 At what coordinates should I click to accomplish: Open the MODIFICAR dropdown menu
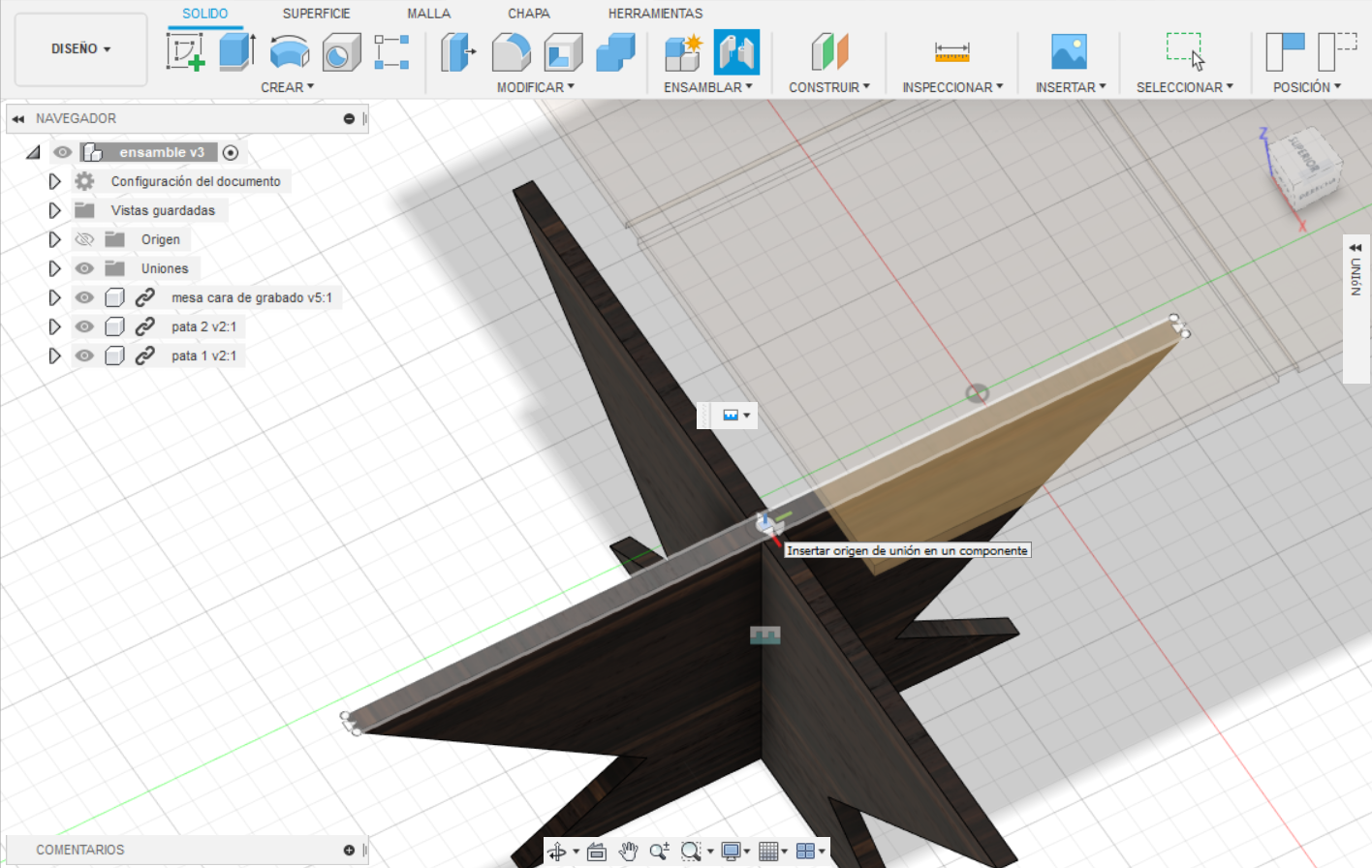click(x=536, y=87)
